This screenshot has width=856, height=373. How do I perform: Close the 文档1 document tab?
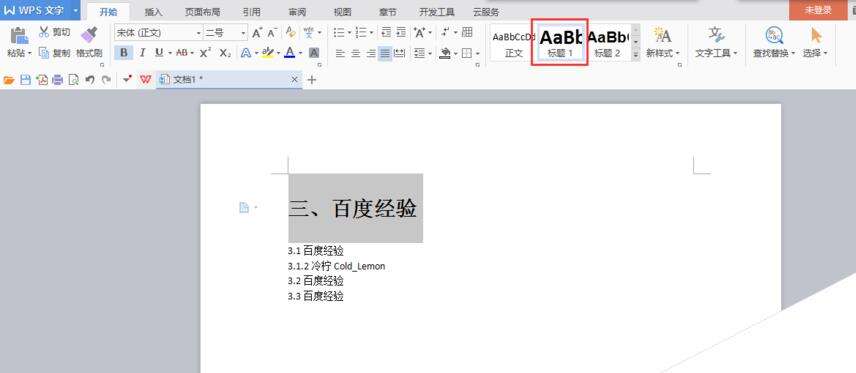(295, 80)
